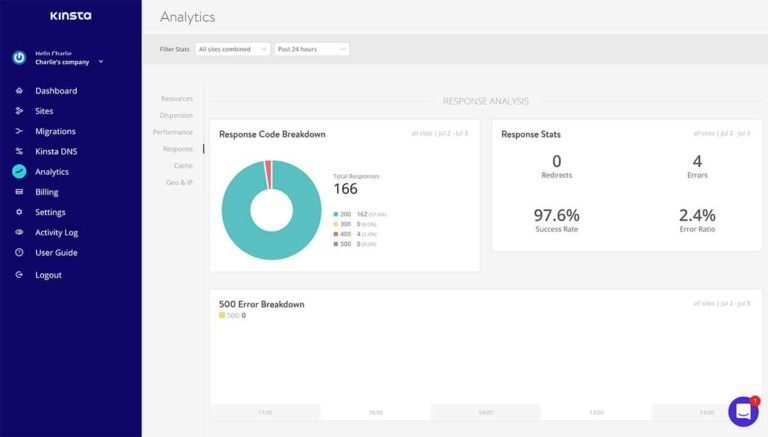
Task: Open the All sites combined dropdown
Action: [233, 49]
